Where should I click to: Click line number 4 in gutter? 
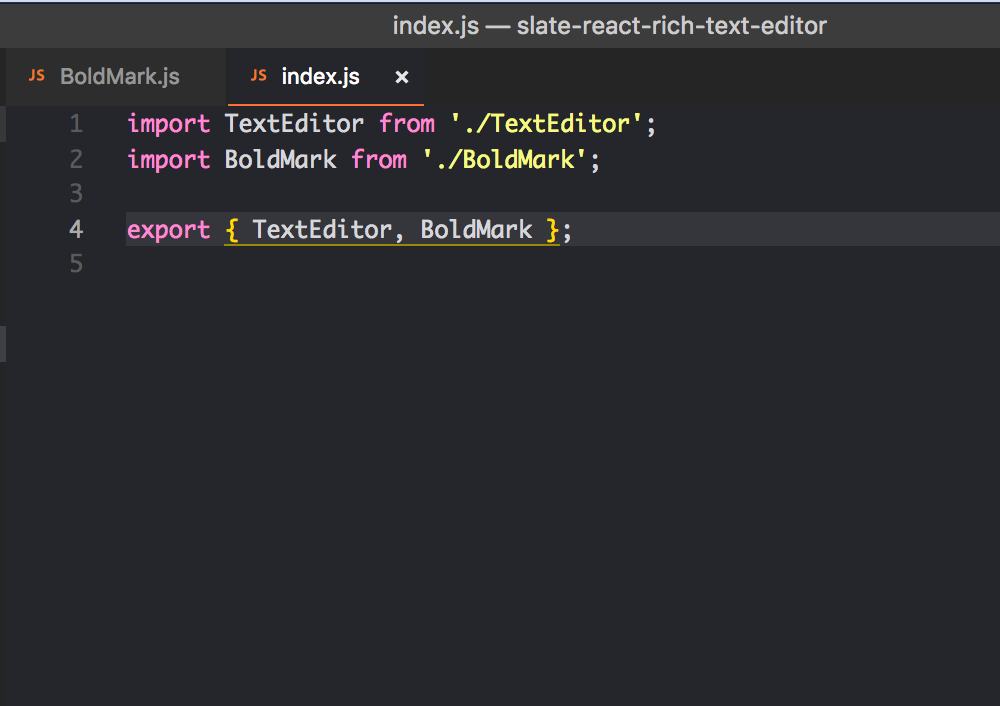tap(77, 229)
